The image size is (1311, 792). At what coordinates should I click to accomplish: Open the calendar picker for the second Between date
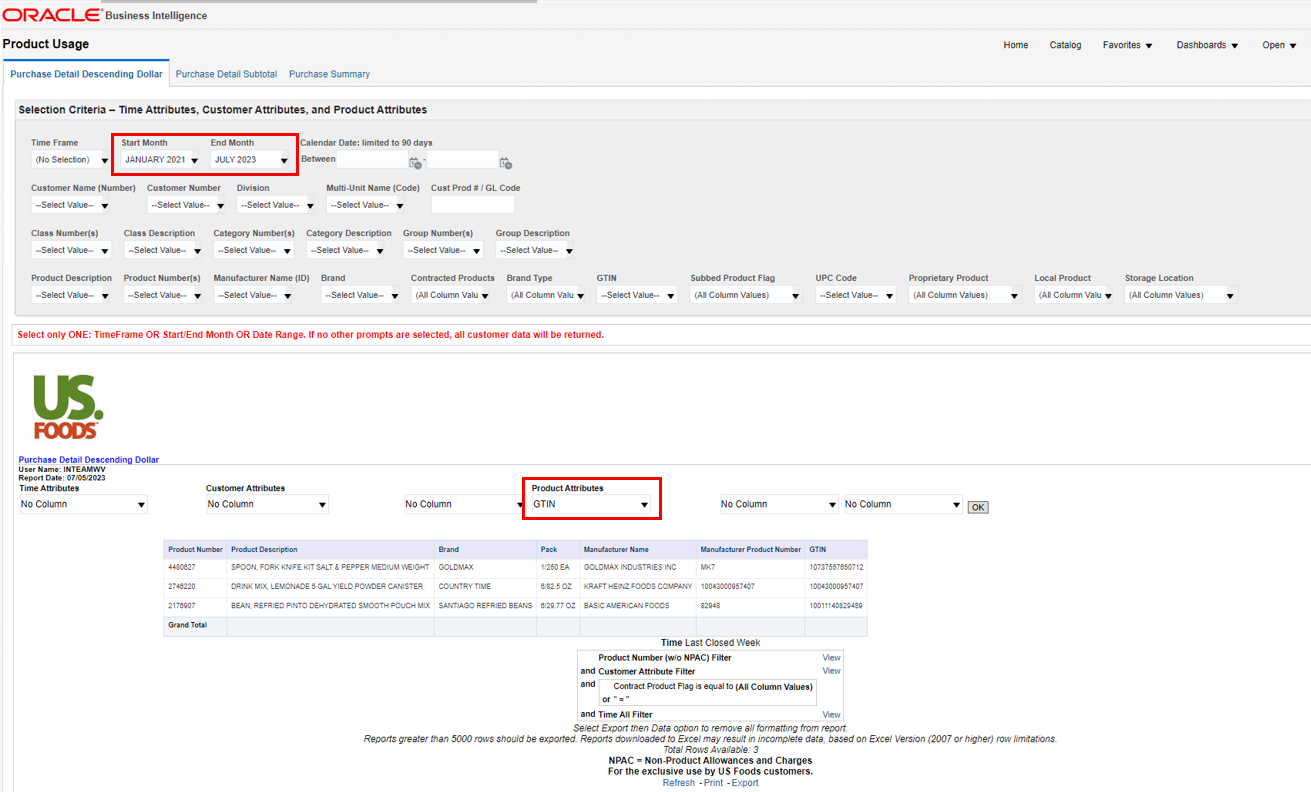tap(506, 162)
